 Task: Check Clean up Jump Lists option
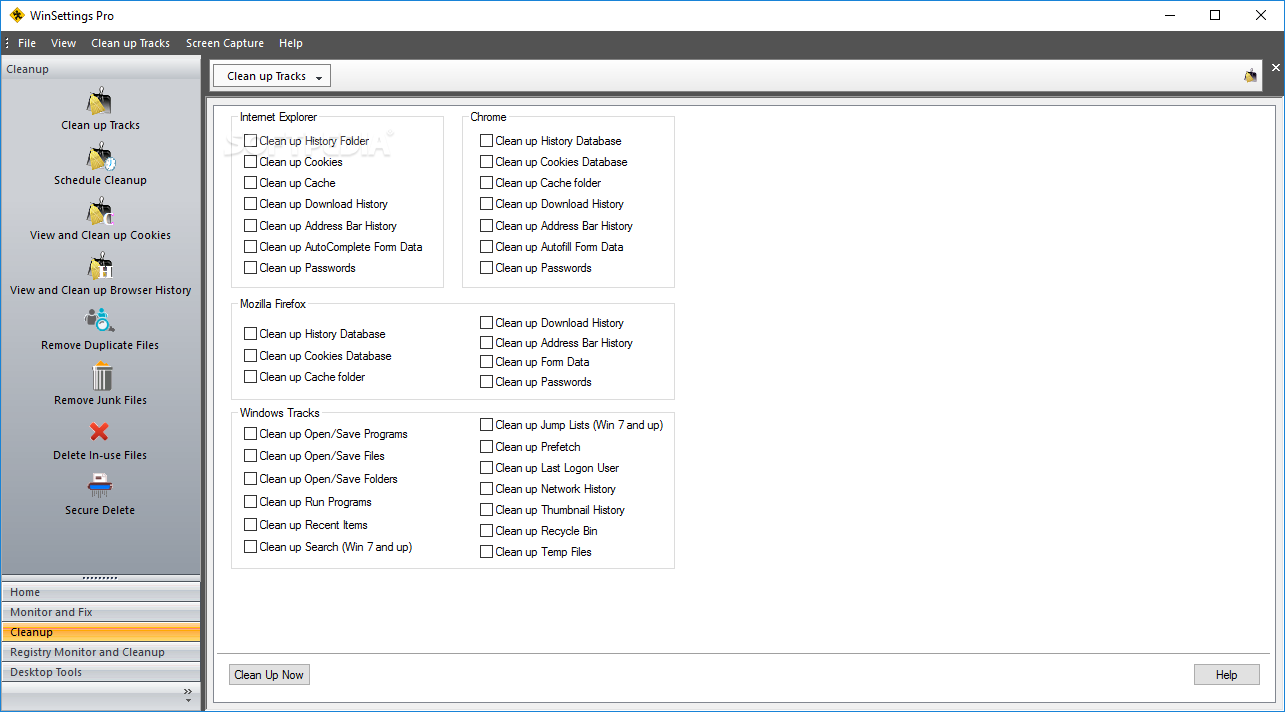pyautogui.click(x=486, y=425)
